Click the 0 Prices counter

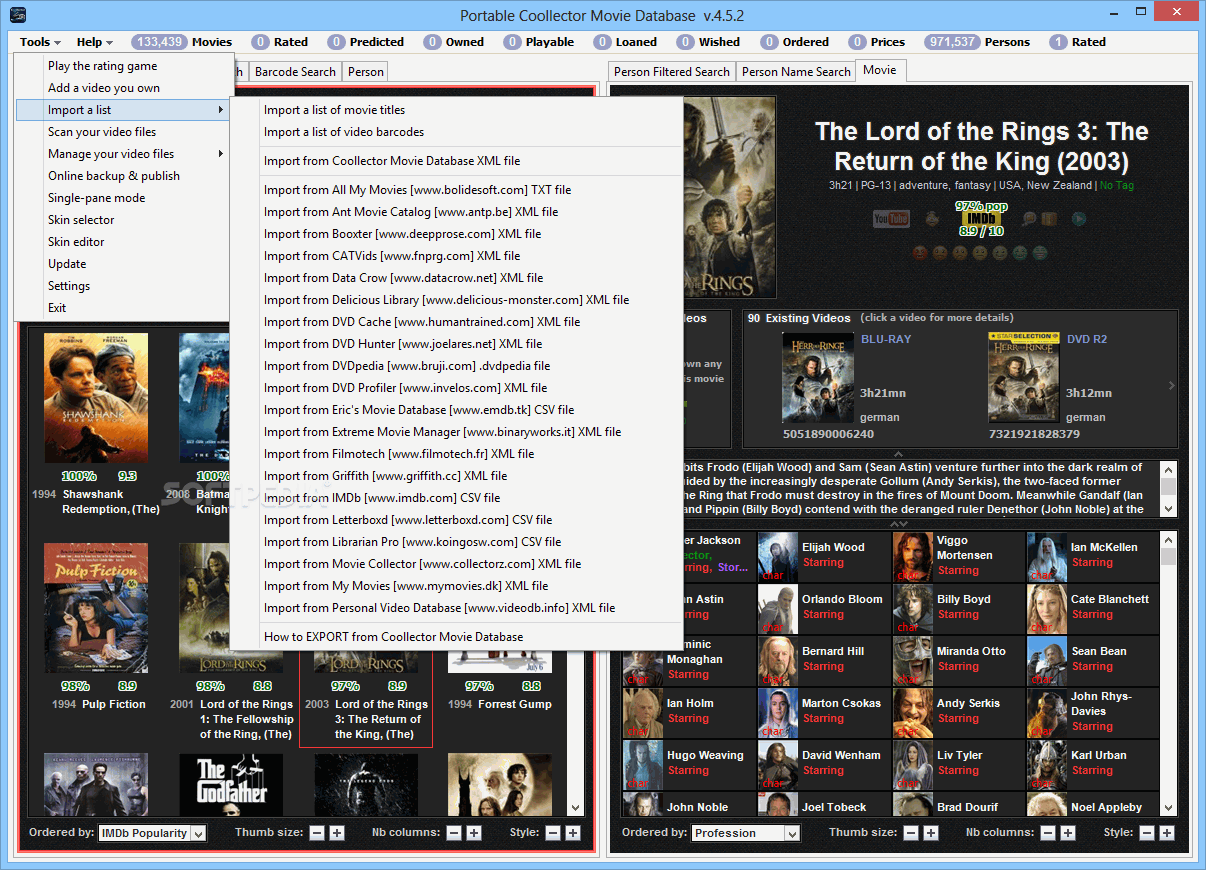coord(876,42)
